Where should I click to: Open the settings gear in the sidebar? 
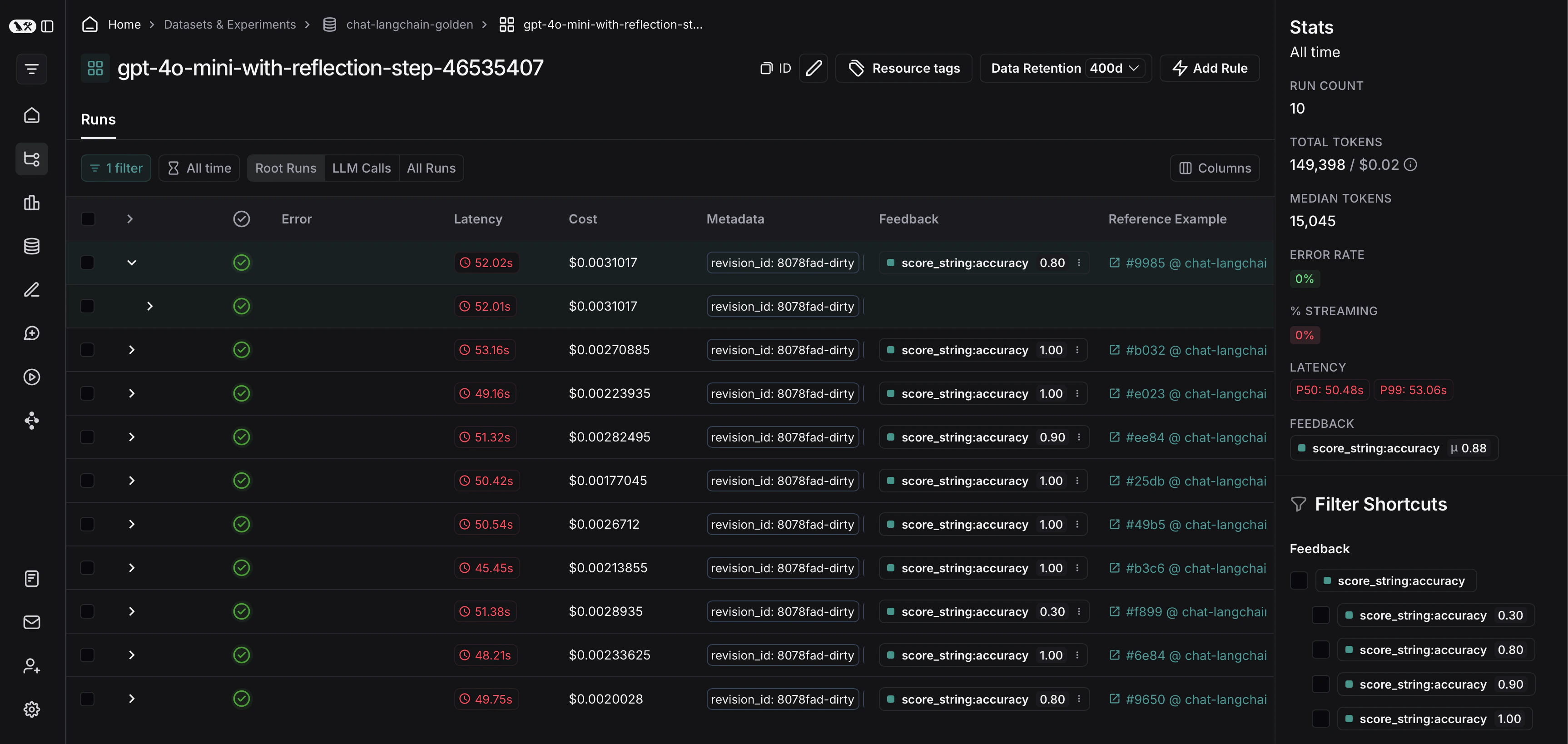tap(32, 709)
